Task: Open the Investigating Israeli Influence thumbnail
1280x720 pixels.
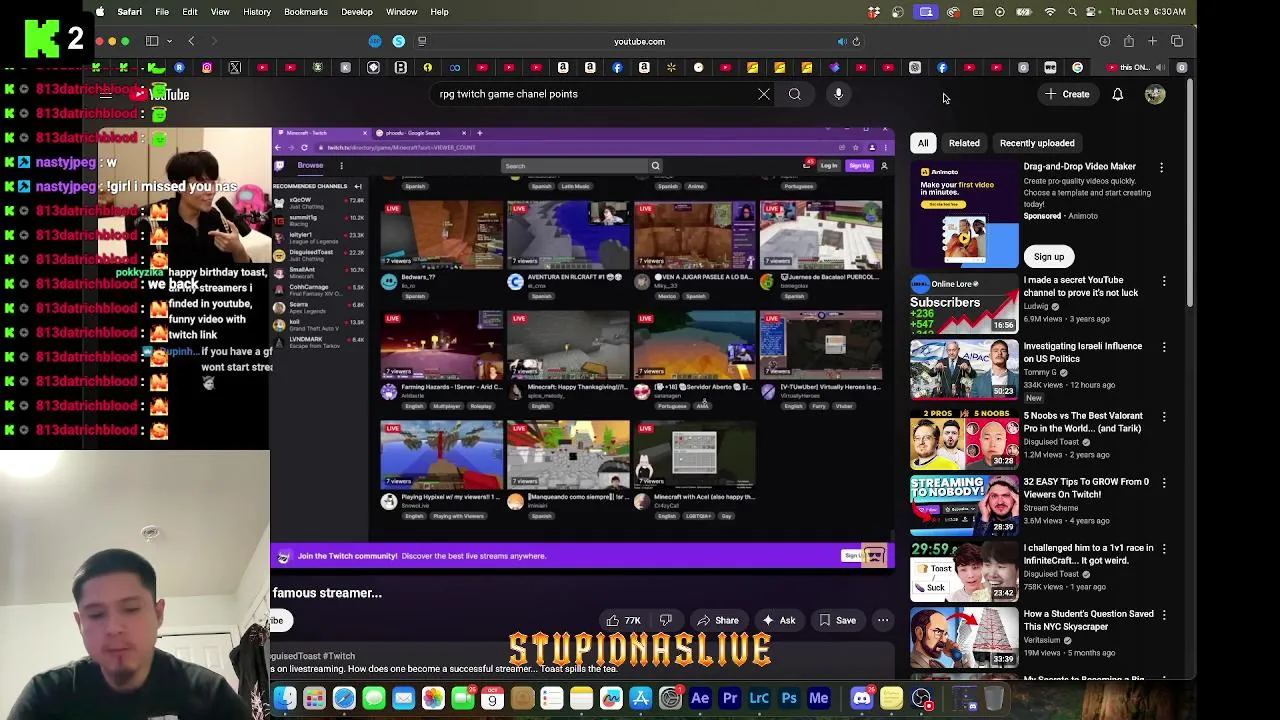Action: pyautogui.click(x=964, y=370)
